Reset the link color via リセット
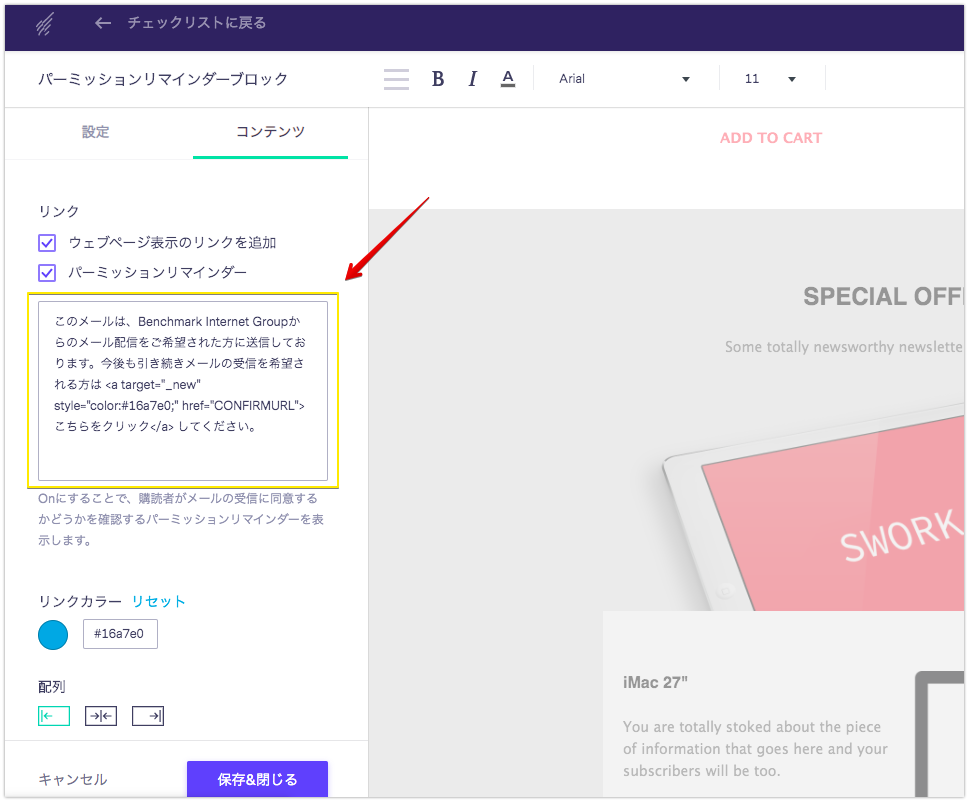Viewport: 969px width, 802px height. 158,600
